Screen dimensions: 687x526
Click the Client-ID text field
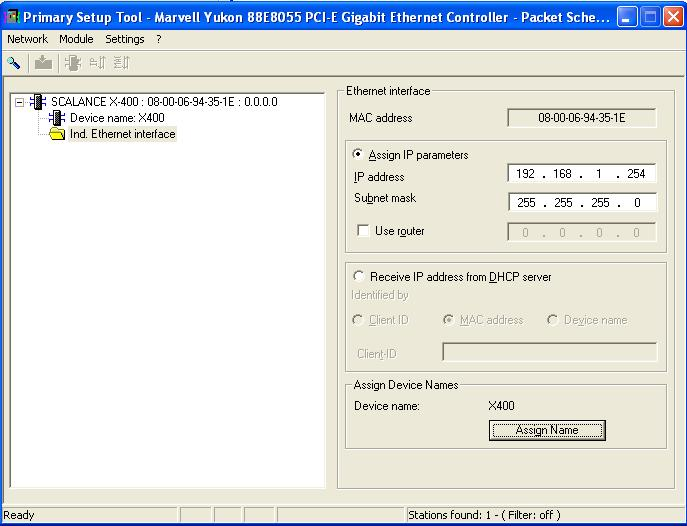pos(550,352)
